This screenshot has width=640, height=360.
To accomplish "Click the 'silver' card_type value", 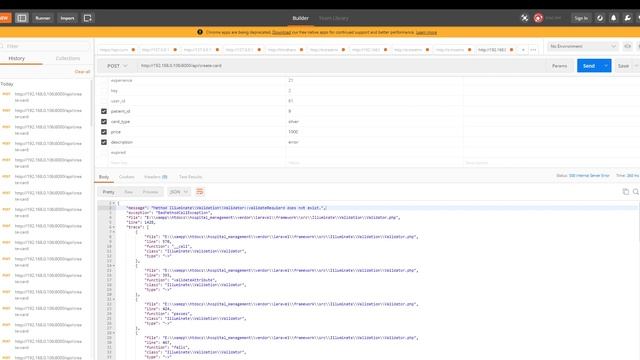I will 293,122.
